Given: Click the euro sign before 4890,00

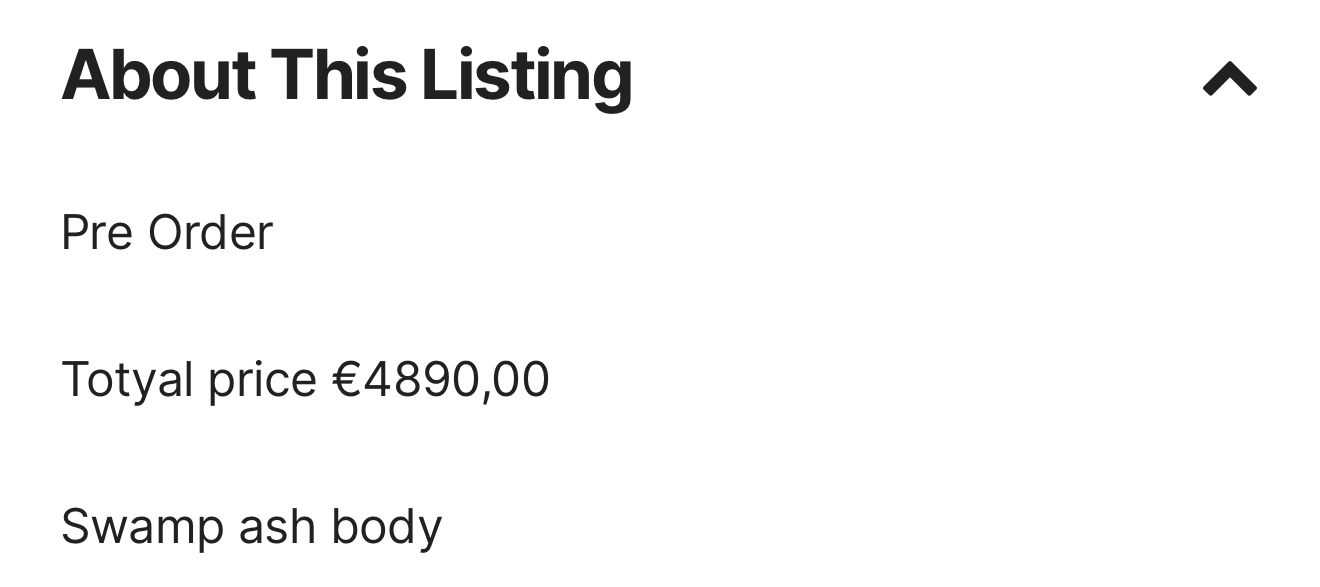Looking at the screenshot, I should [x=346, y=380].
